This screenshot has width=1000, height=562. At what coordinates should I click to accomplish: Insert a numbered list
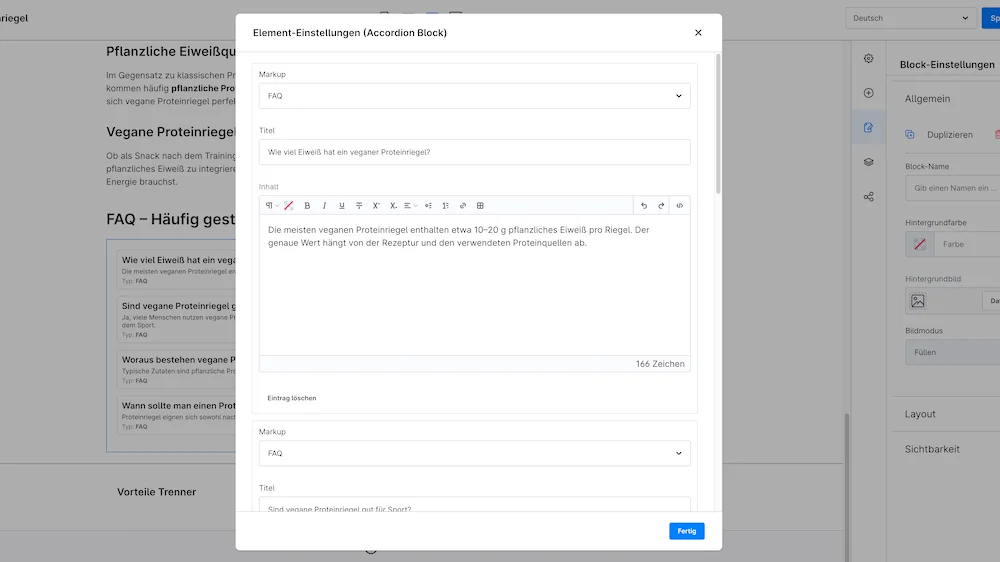pos(445,205)
